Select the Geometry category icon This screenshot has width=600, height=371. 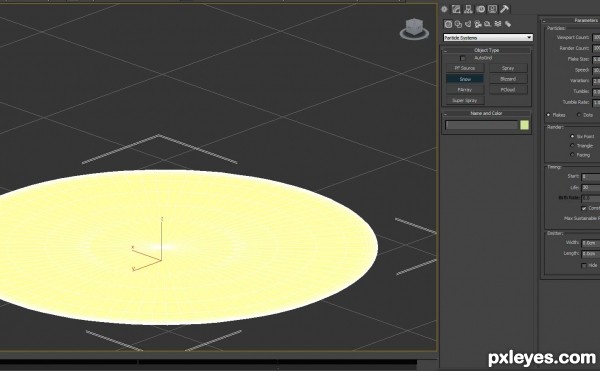tap(448, 24)
